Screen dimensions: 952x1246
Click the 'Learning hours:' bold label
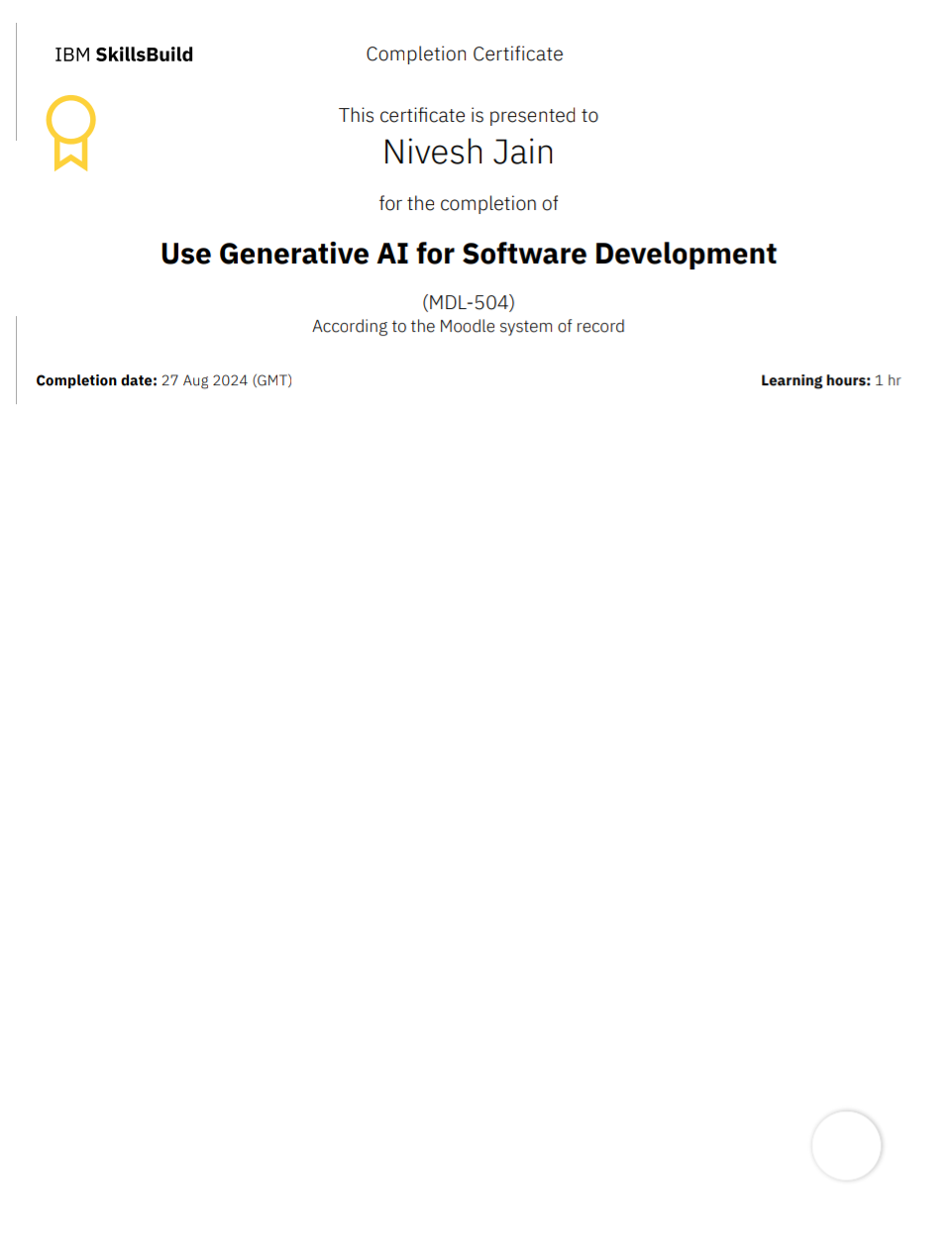[814, 380]
